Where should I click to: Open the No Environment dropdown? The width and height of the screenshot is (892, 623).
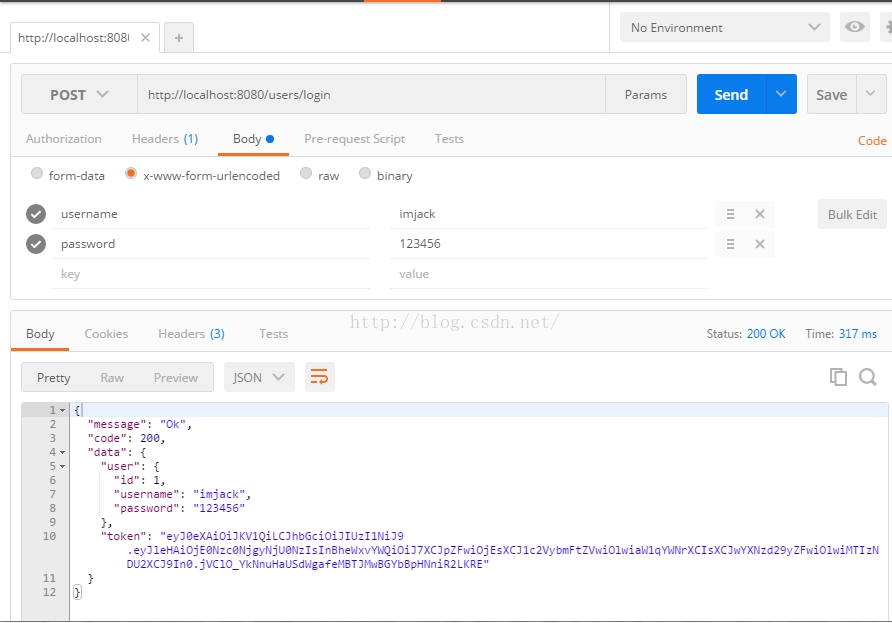tap(725, 27)
